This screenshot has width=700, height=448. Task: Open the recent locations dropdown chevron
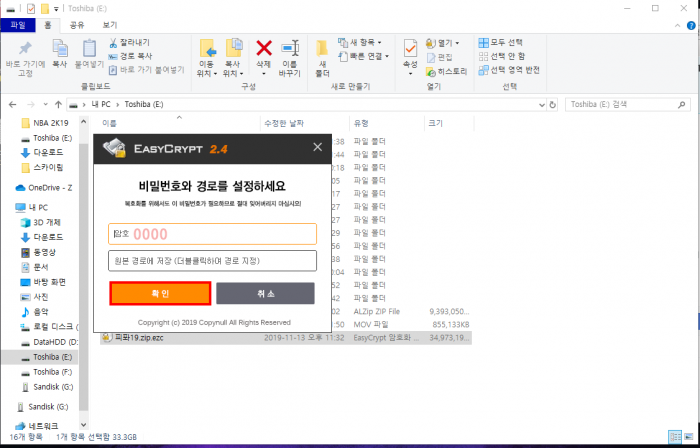pyautogui.click(x=45, y=104)
